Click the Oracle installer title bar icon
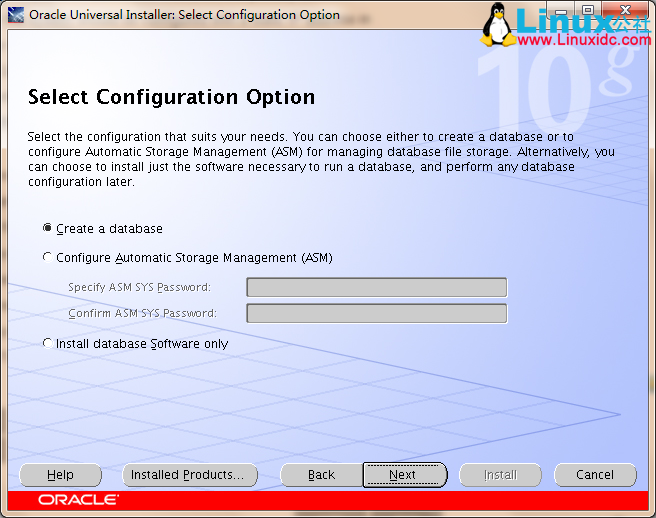 15,15
